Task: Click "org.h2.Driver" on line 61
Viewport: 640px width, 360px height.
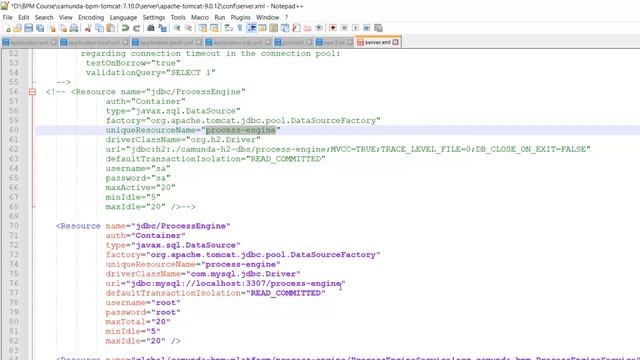Action: pyautogui.click(x=223, y=140)
